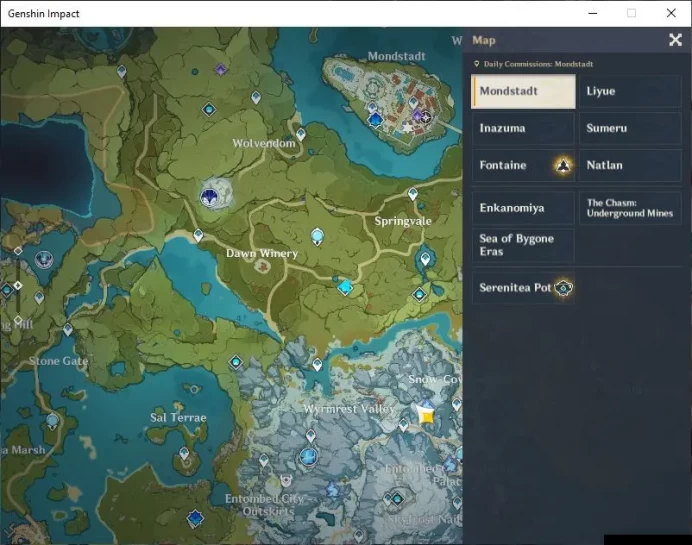Click the quest icon beside Fontaine
The height and width of the screenshot is (545, 692).
563,165
